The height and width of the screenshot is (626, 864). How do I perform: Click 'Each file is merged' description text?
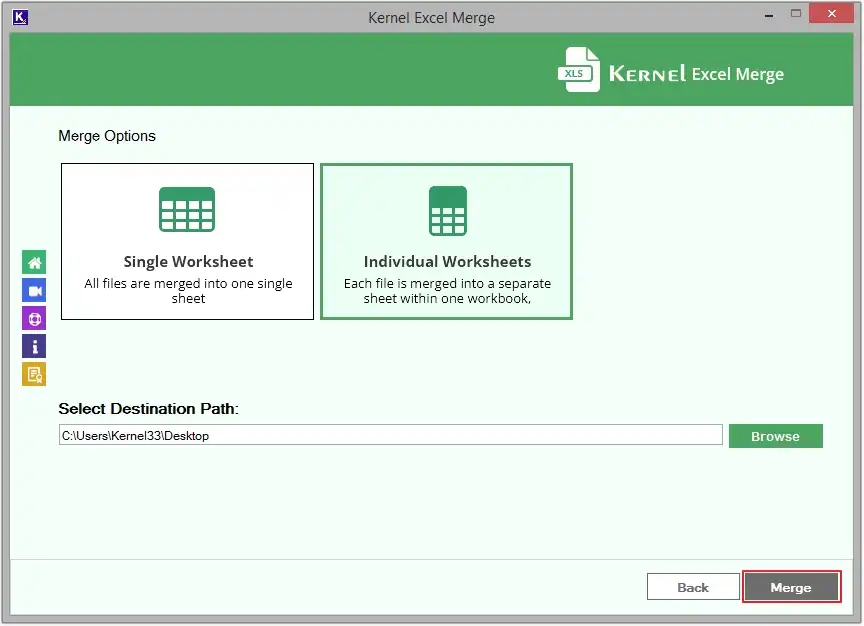(447, 291)
